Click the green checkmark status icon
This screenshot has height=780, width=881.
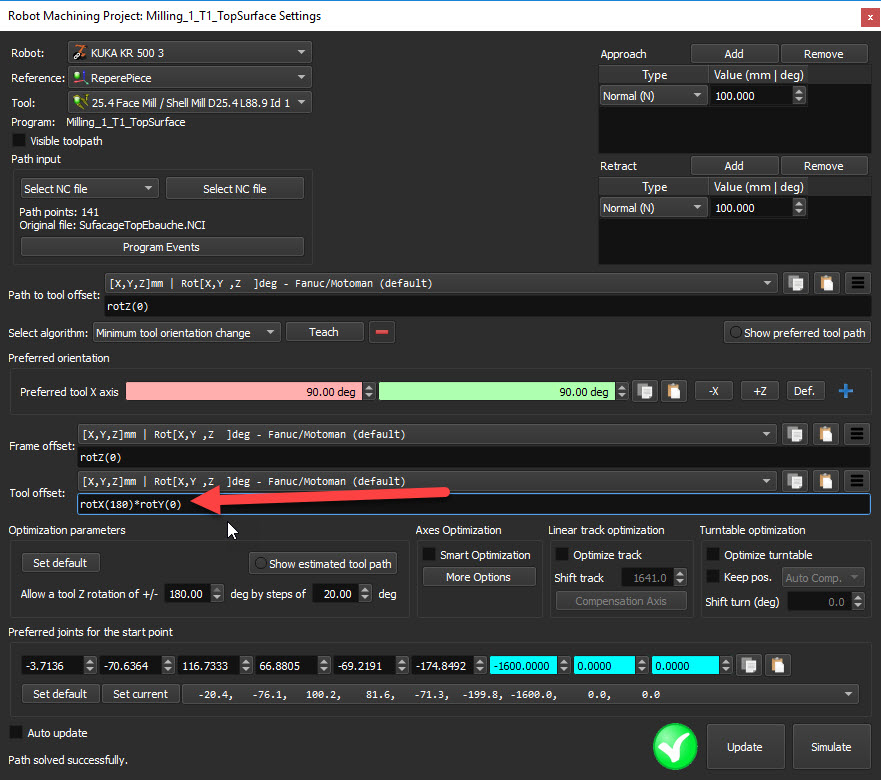pyautogui.click(x=675, y=746)
